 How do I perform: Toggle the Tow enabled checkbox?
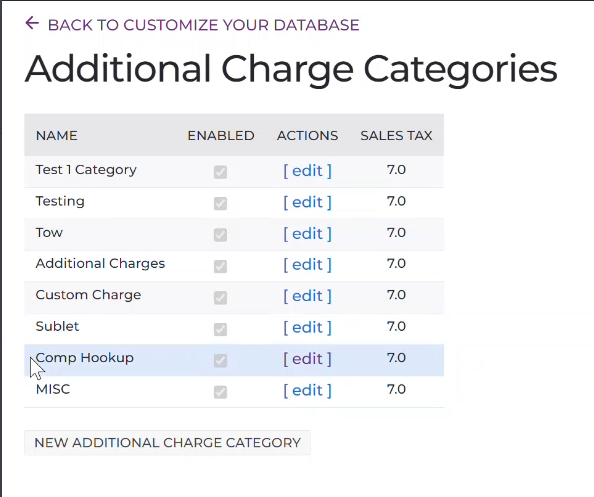point(220,235)
